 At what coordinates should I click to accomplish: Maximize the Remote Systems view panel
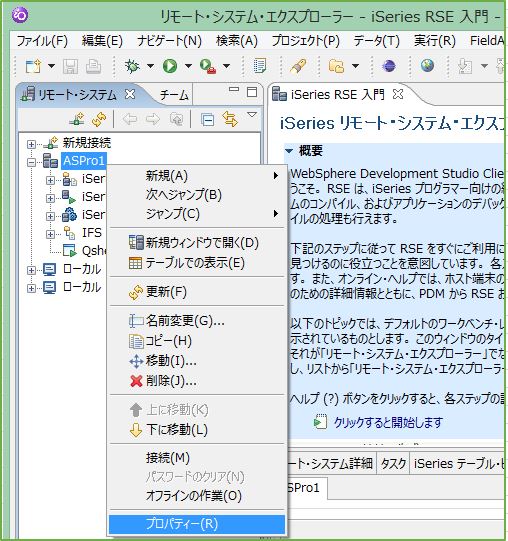252,92
